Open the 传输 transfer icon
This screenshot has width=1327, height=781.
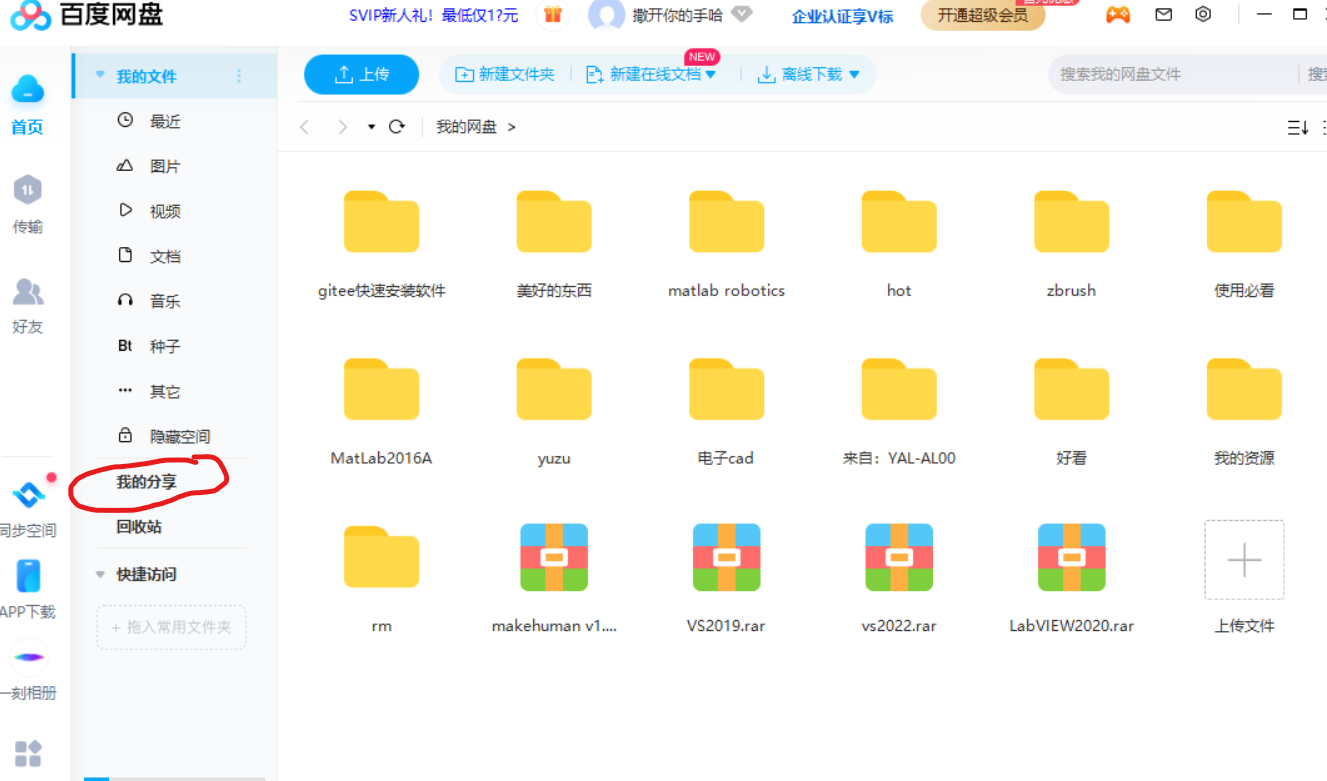[27, 188]
